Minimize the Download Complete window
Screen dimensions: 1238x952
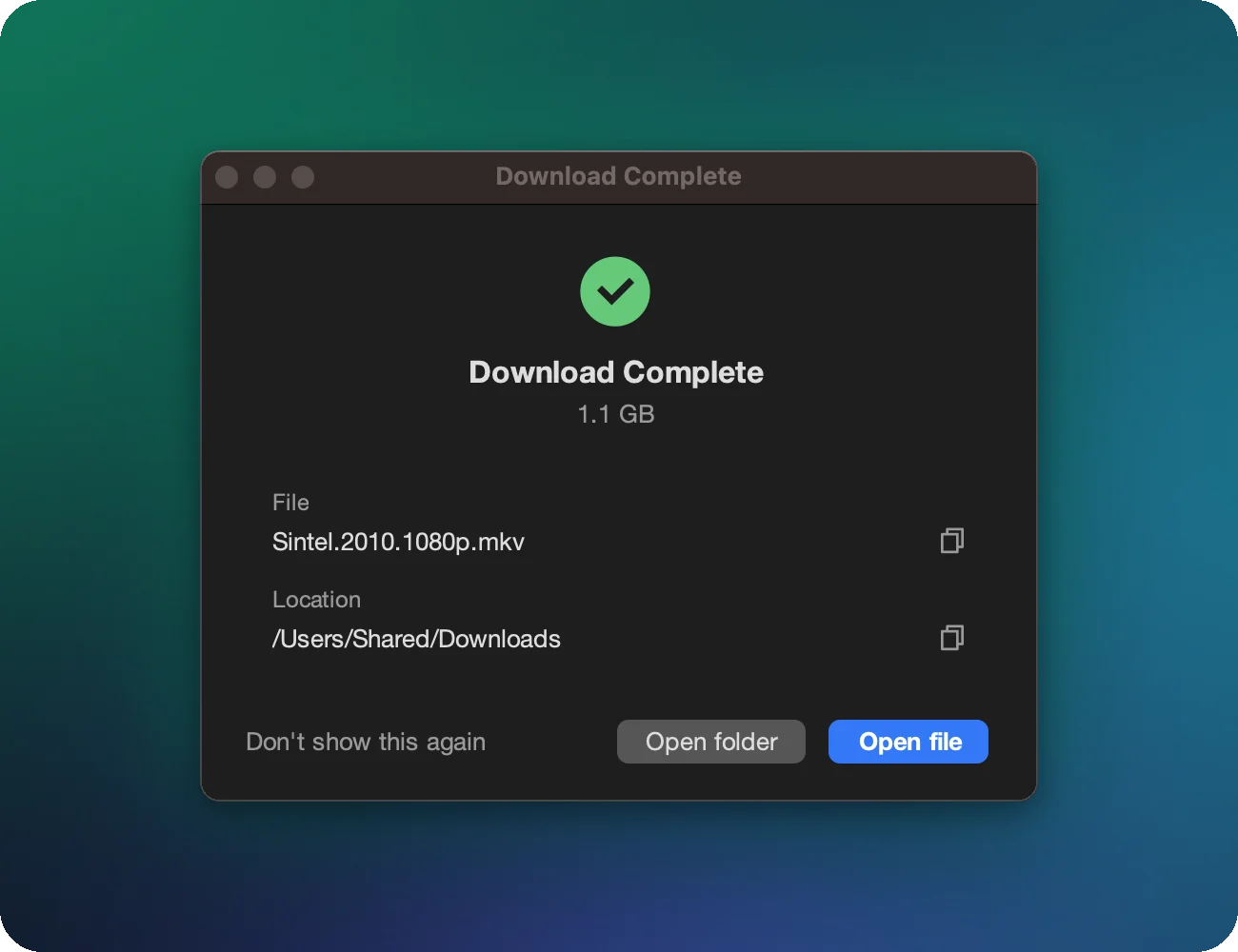click(265, 177)
